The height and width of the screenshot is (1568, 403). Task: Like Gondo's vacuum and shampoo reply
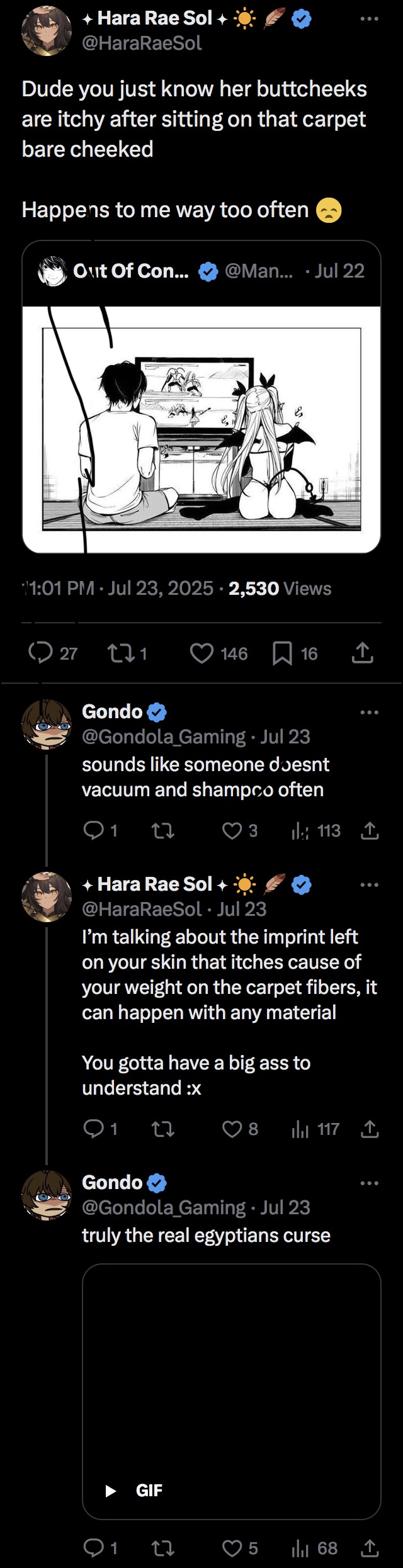click(x=232, y=831)
